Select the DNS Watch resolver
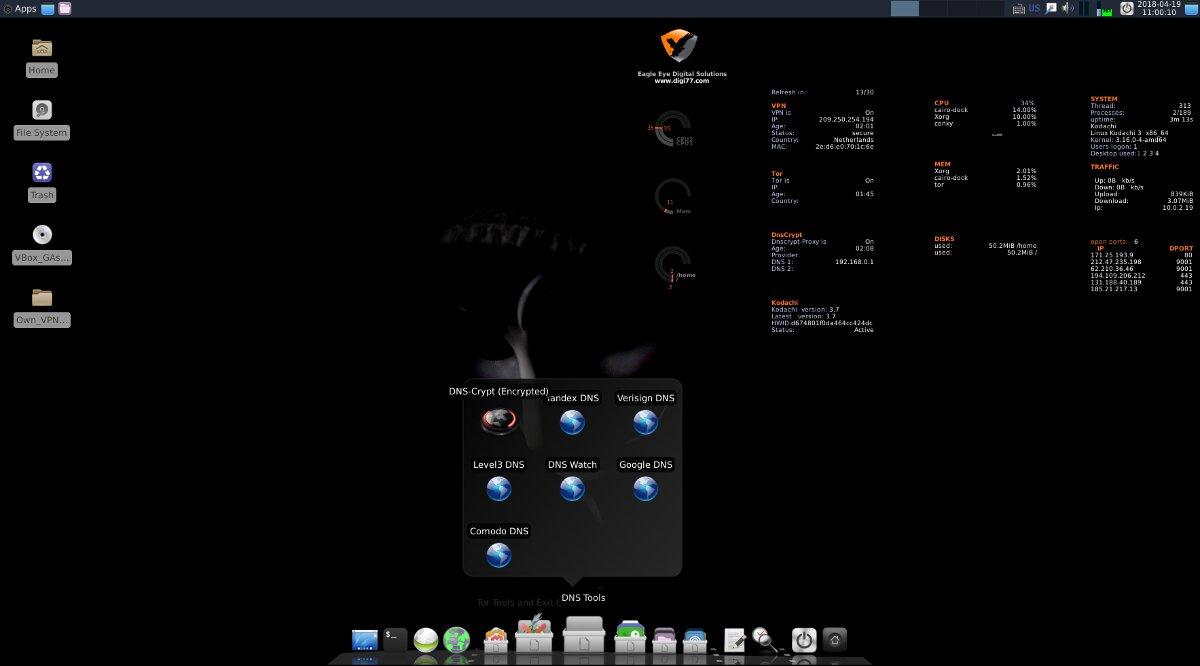 click(x=571, y=488)
